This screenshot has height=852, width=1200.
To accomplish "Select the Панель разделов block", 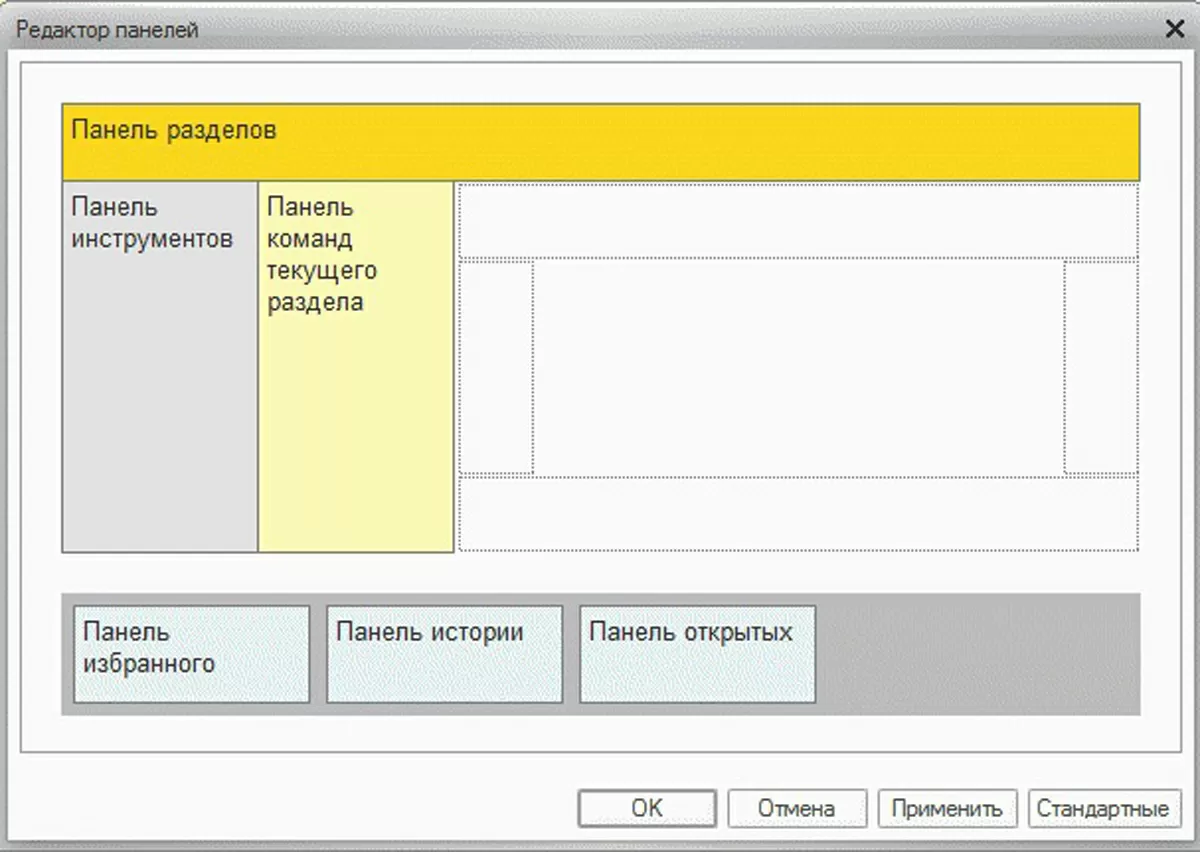I will (600, 142).
